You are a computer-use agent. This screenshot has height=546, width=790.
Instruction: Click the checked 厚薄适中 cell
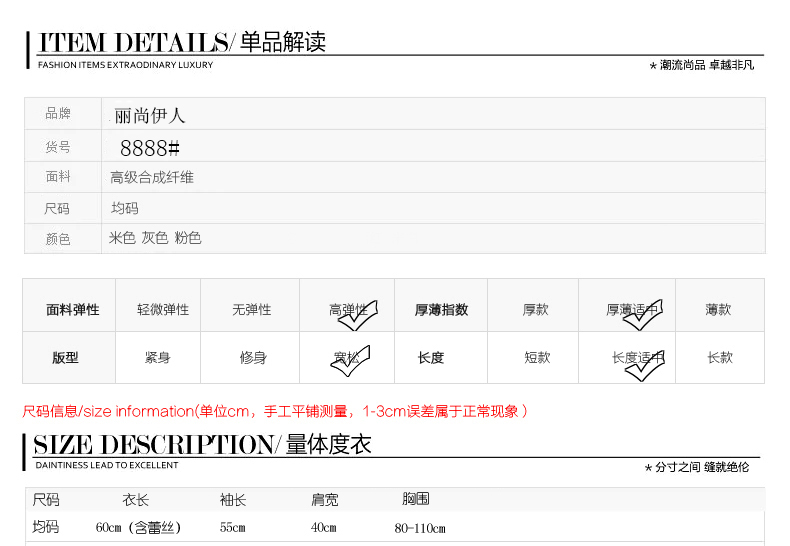point(627,305)
